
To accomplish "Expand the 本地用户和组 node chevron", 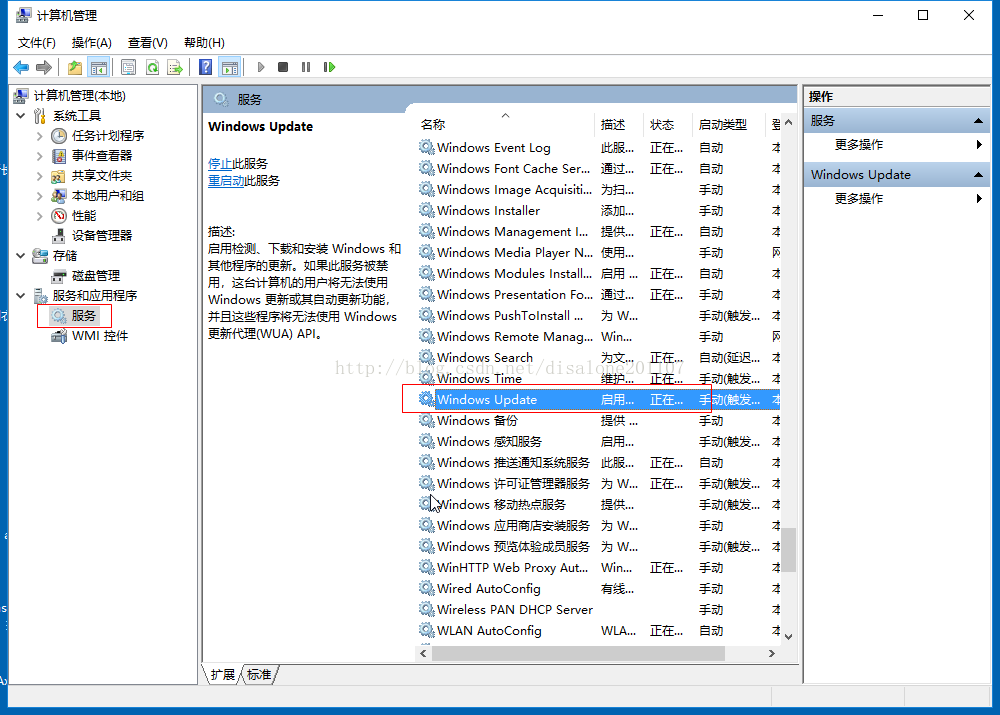I will 40,196.
